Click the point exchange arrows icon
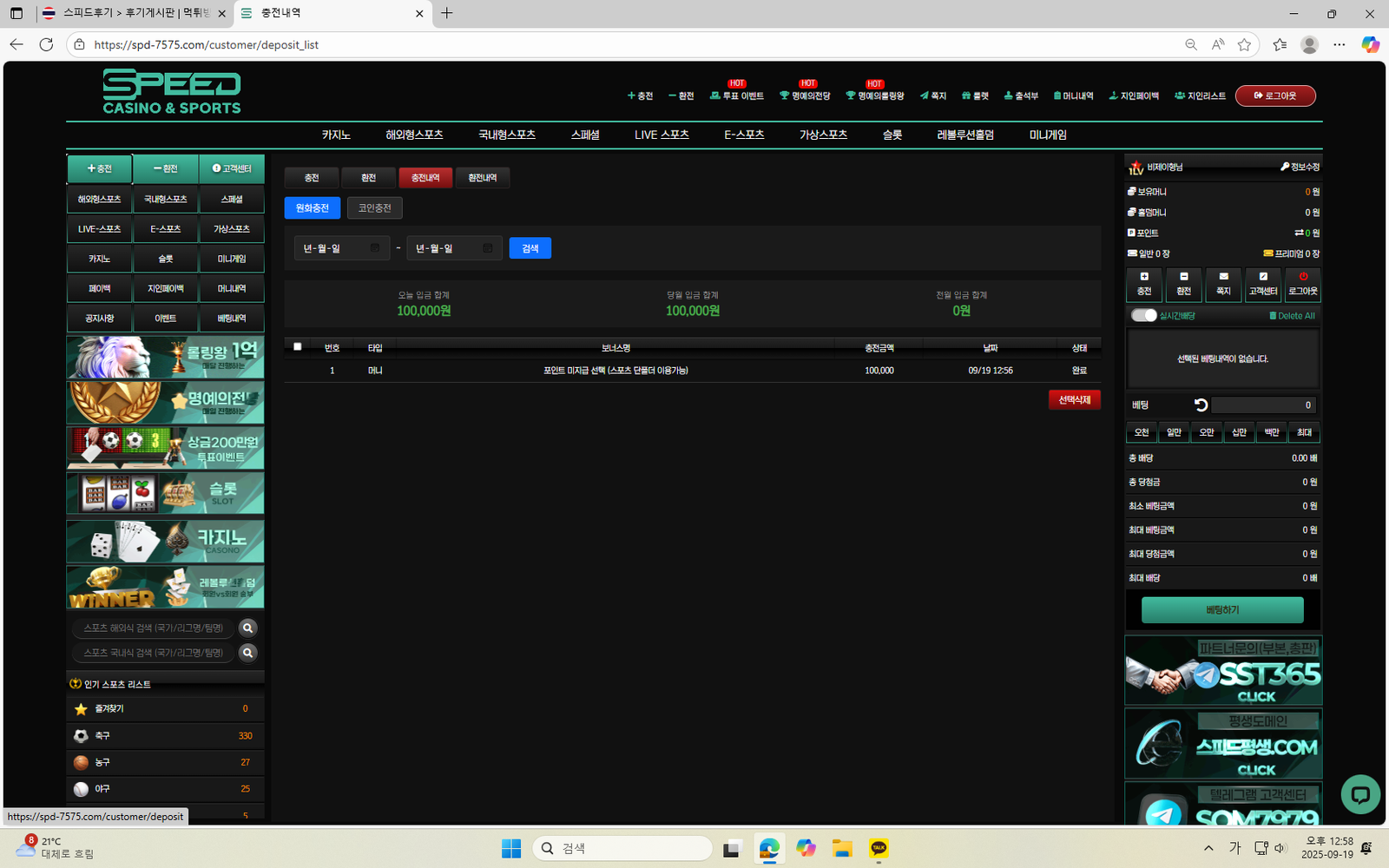The image size is (1389, 868). pos(1299,233)
